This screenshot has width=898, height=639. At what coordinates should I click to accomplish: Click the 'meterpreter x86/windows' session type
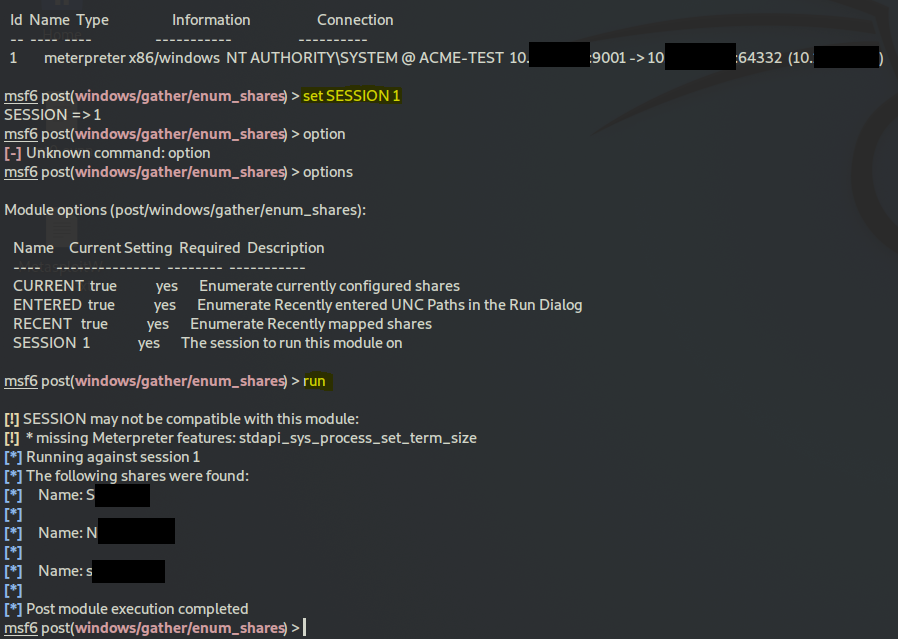coord(132,58)
